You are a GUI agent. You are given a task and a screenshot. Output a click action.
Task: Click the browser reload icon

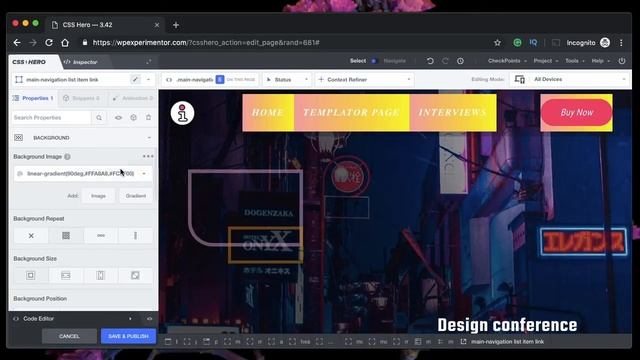coord(49,43)
